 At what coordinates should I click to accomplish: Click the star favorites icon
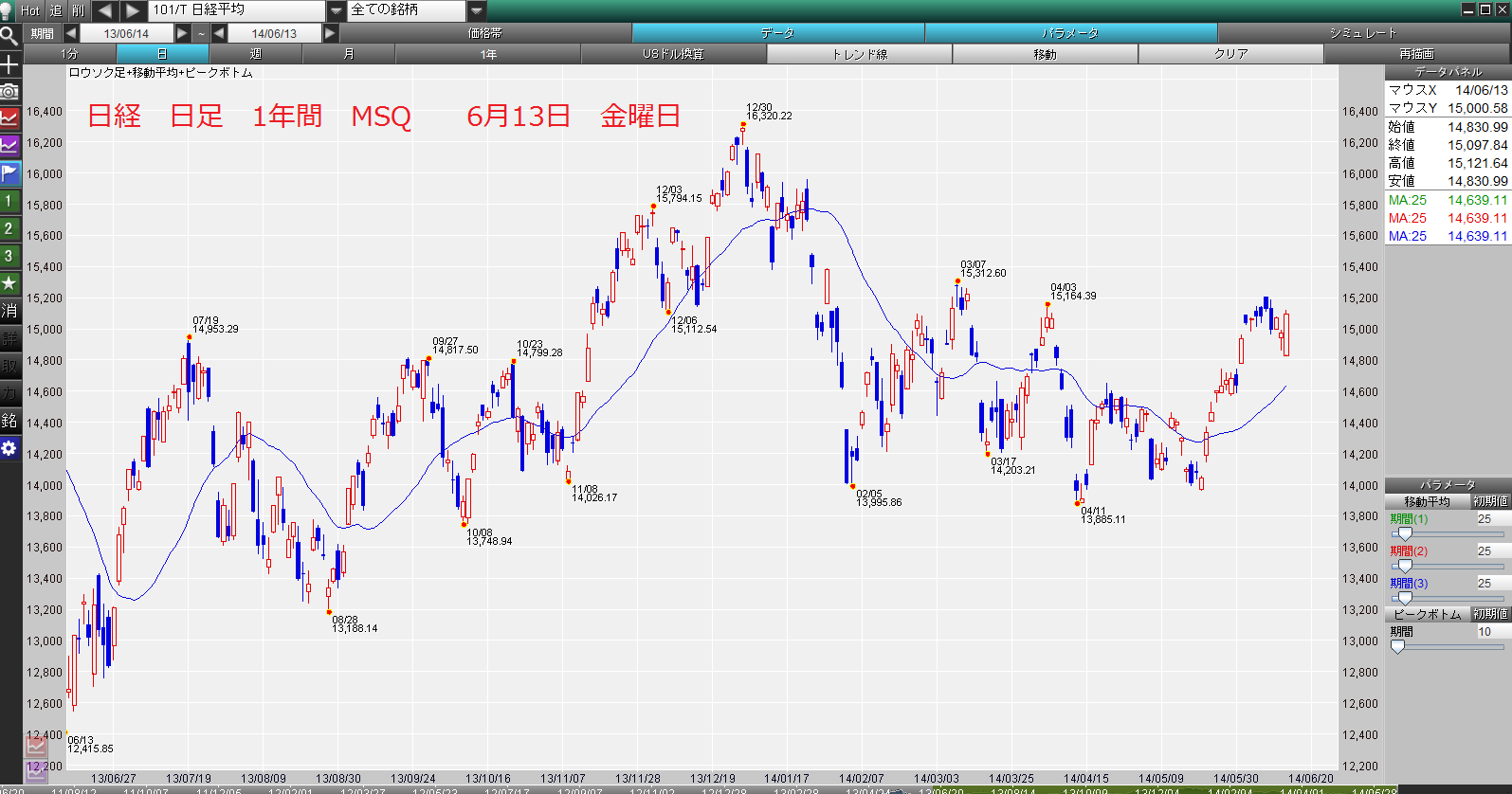pos(9,283)
